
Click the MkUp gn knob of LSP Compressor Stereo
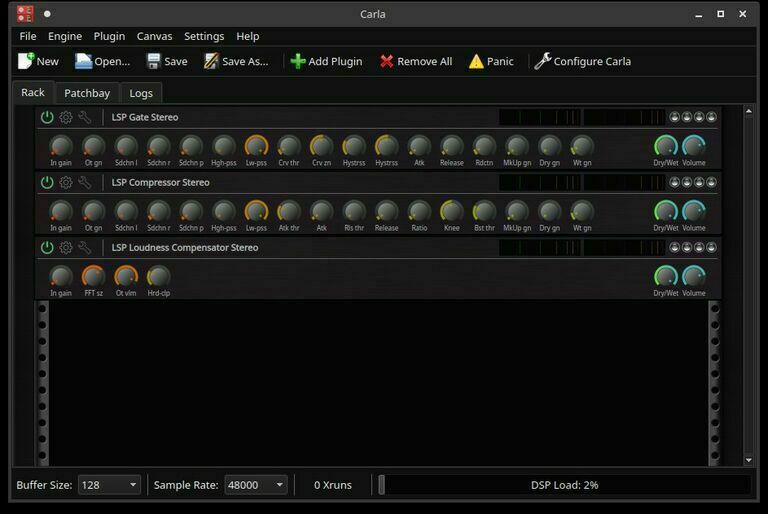click(517, 211)
